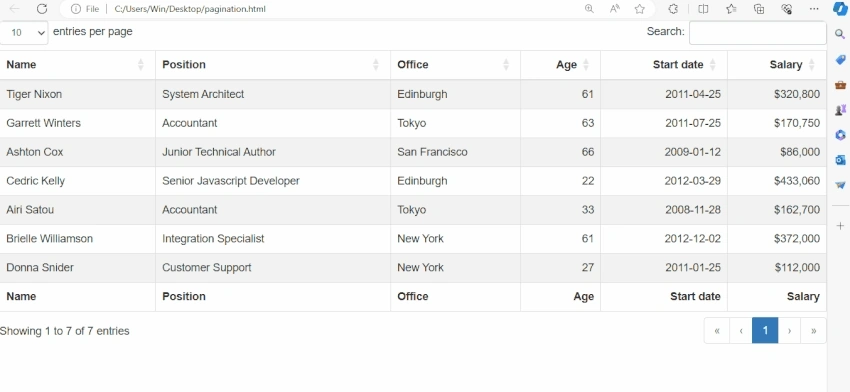This screenshot has height=392, width=850.
Task: Sort table by Position column header
Action: point(273,65)
